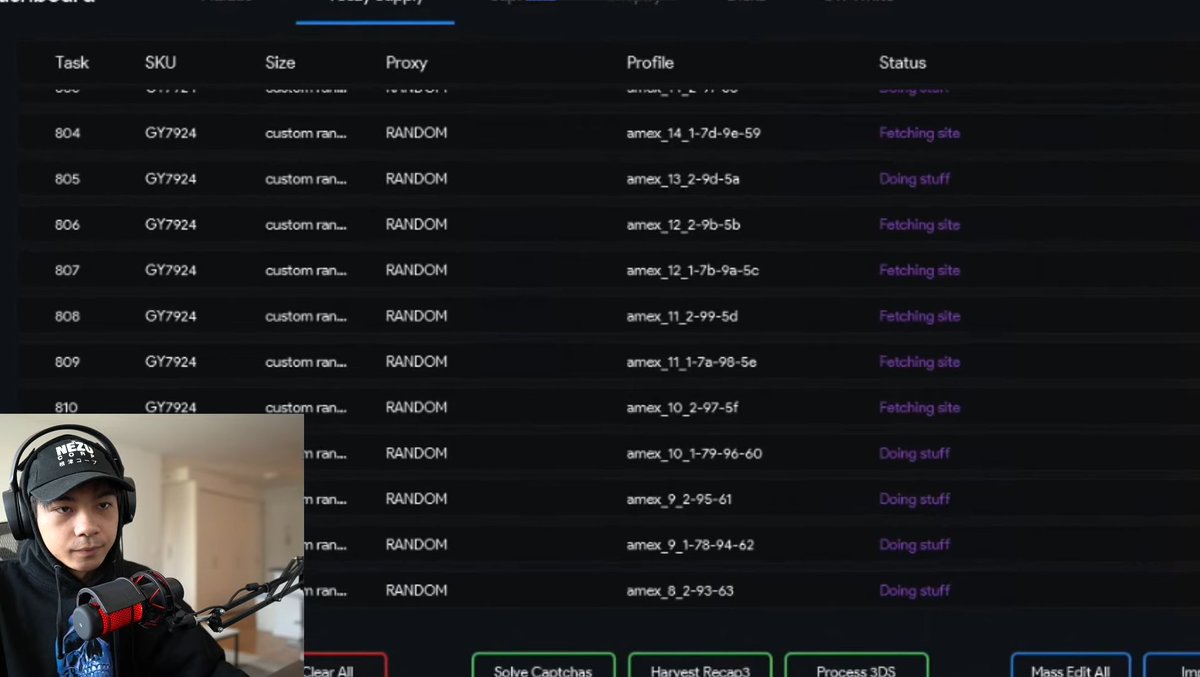This screenshot has width=1200, height=677.
Task: Click Doing stuff status for amex_9_2-95-61
Action: (914, 499)
